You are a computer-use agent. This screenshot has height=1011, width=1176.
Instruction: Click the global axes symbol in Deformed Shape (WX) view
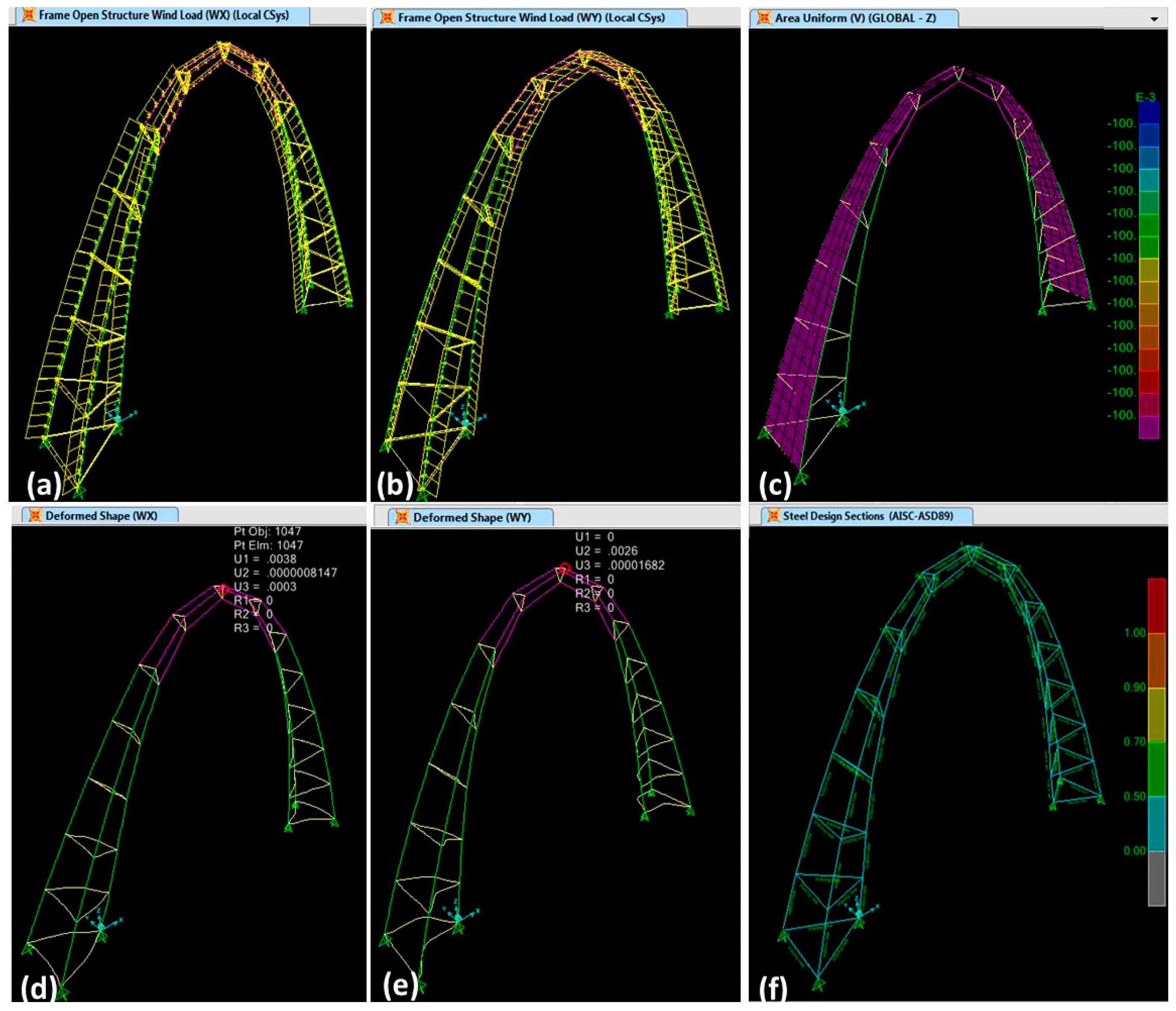pos(101,926)
